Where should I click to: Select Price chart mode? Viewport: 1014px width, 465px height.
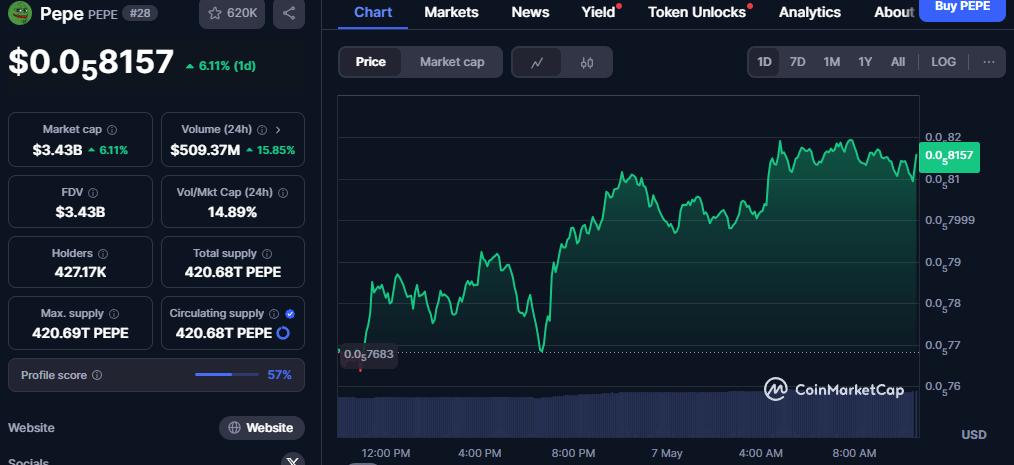point(371,62)
